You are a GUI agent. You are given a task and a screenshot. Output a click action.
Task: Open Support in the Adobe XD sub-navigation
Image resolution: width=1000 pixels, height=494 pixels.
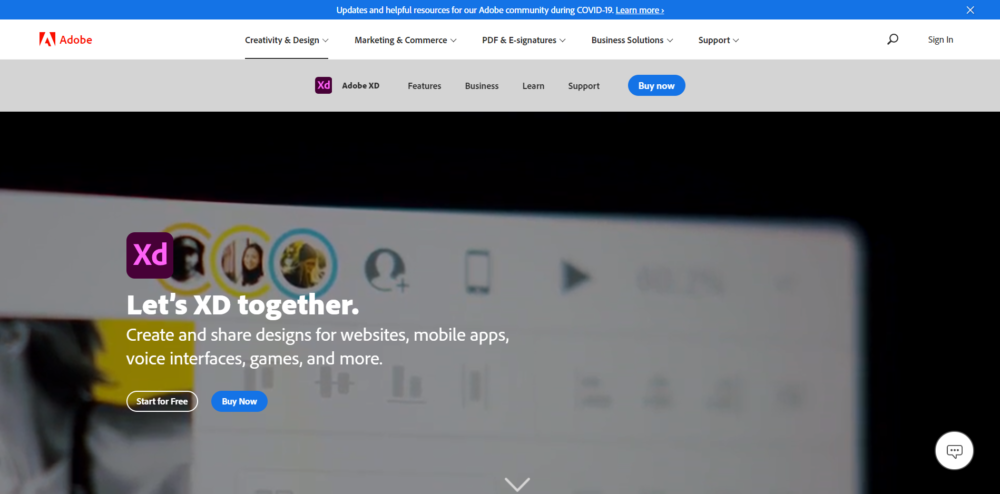584,86
